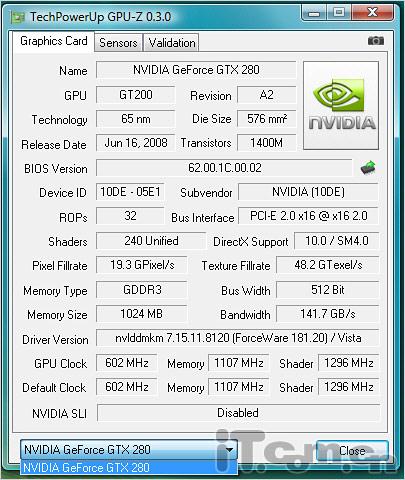The width and height of the screenshot is (405, 480).
Task: Open the Validation tab
Action: tap(172, 42)
